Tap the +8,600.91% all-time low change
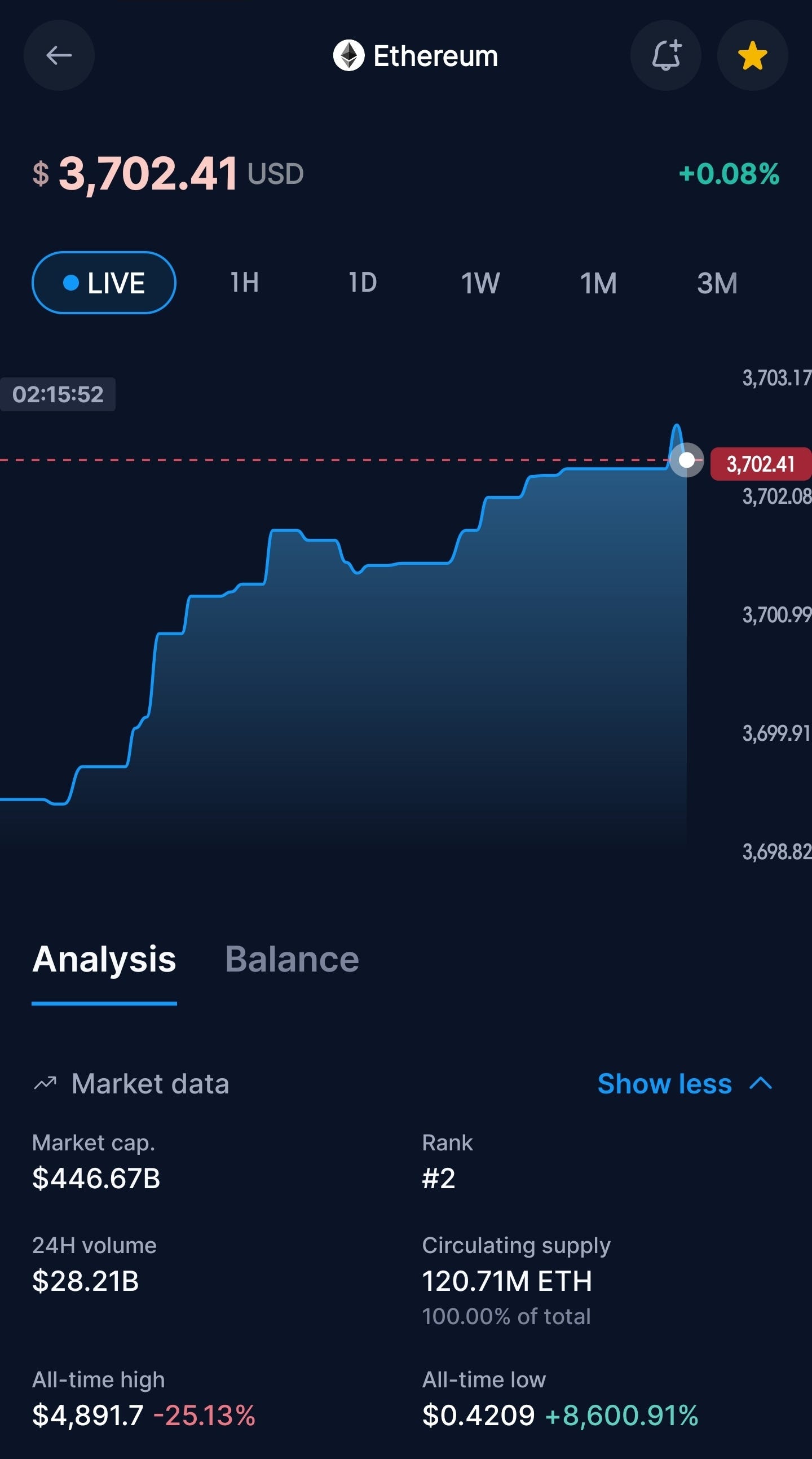The width and height of the screenshot is (812, 1459). pyautogui.click(x=622, y=1416)
